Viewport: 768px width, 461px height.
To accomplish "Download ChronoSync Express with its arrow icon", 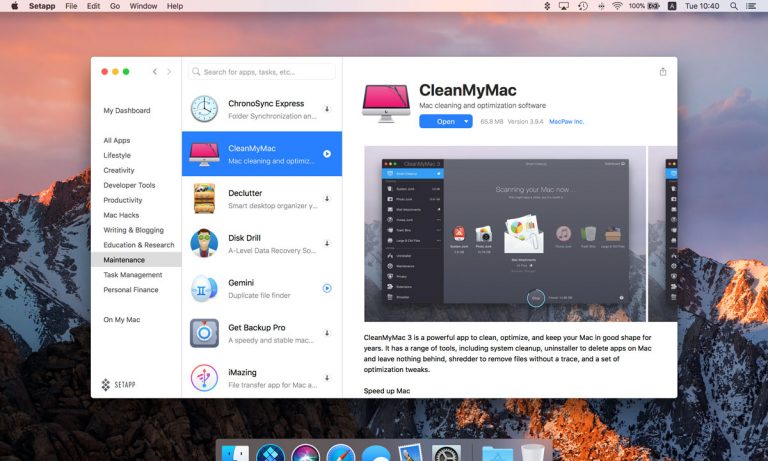I will [x=327, y=109].
